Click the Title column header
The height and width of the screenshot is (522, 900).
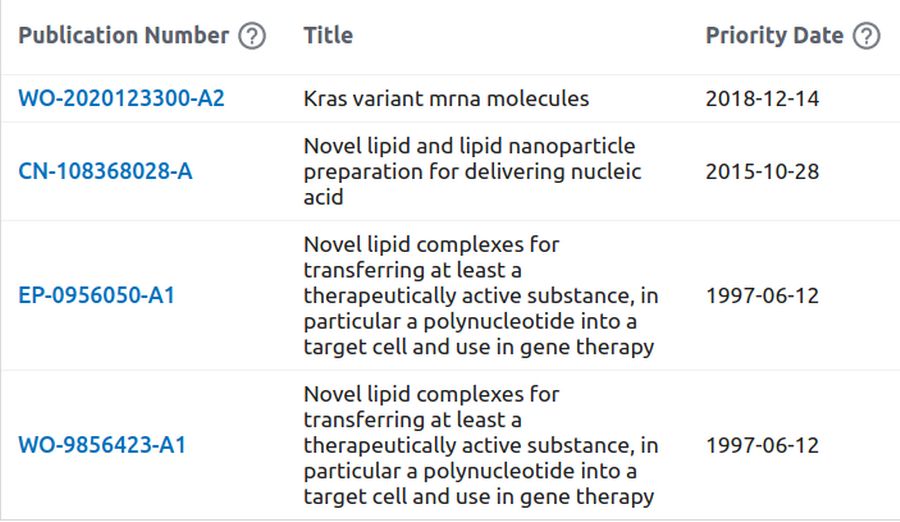point(328,36)
